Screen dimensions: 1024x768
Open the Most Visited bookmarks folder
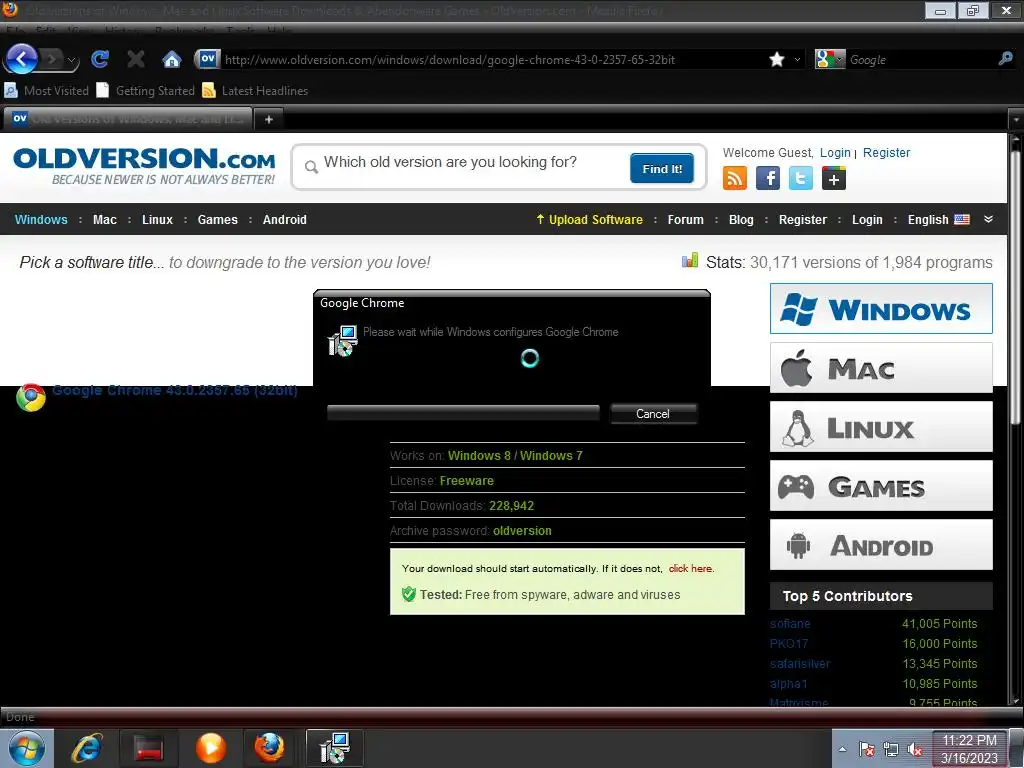tap(46, 90)
